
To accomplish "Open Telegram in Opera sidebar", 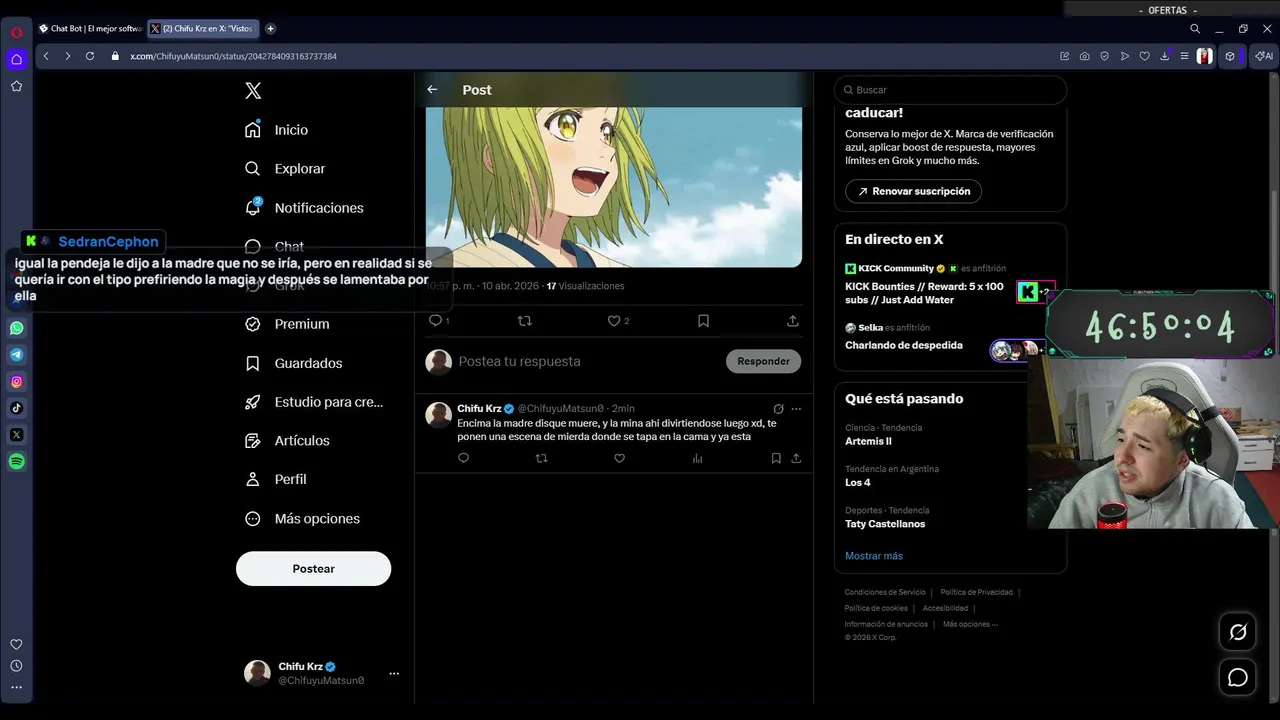I will [16, 355].
